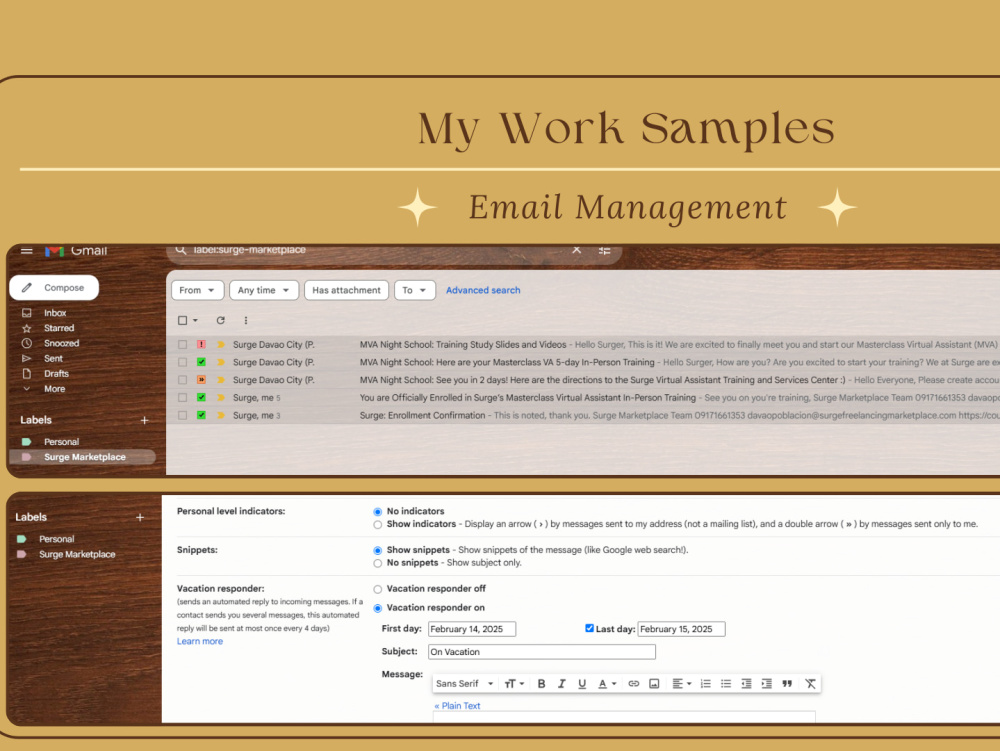Select Vacation responder on

pos(378,609)
